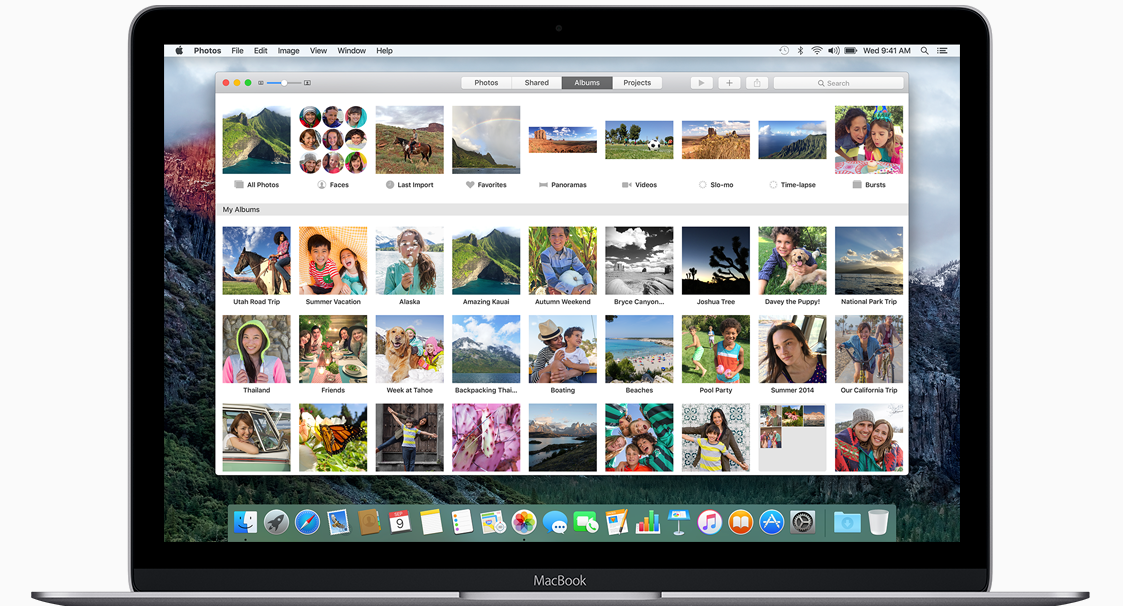
Task: Open the Videos album
Action: coord(639,140)
